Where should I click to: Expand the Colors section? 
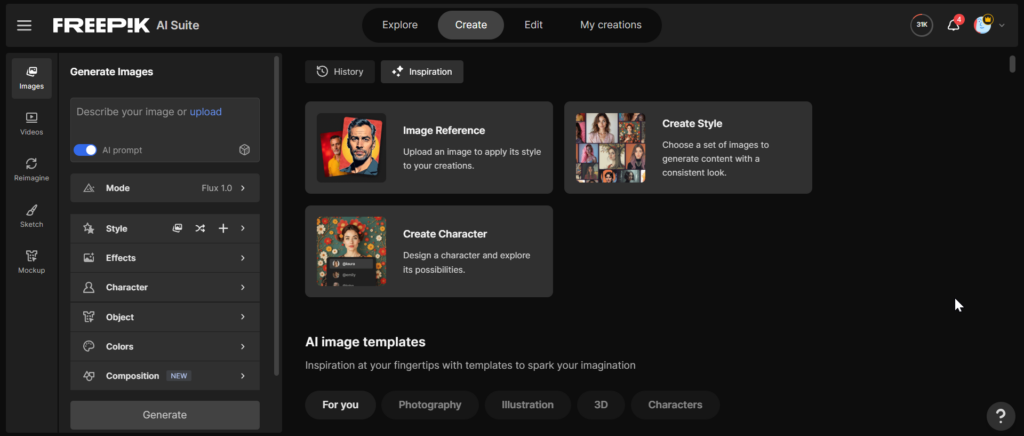[165, 346]
